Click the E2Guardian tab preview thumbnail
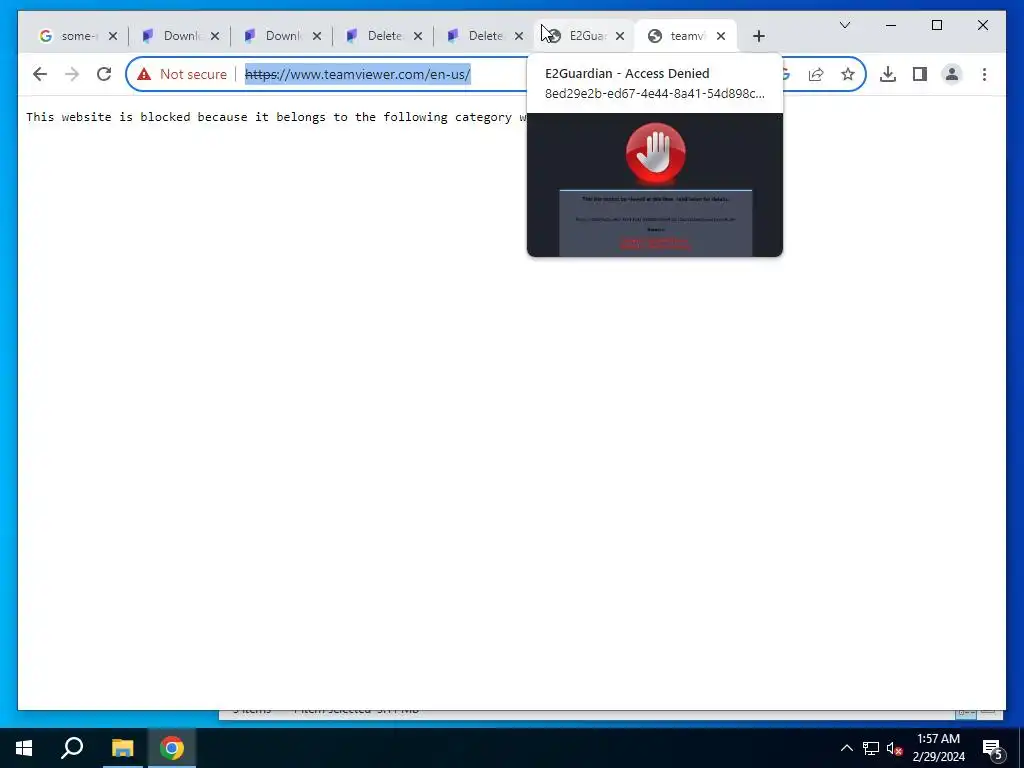 point(654,185)
